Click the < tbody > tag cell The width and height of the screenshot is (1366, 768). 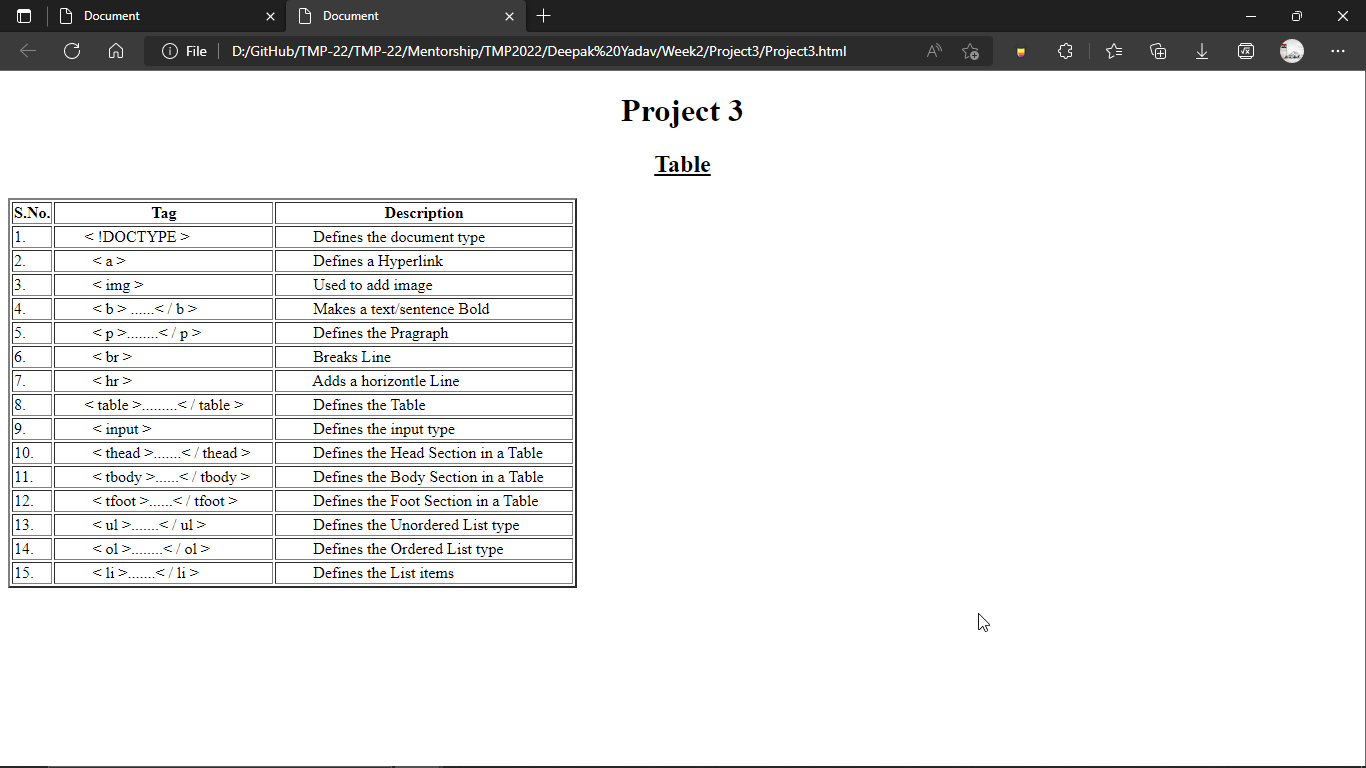pyautogui.click(x=164, y=477)
